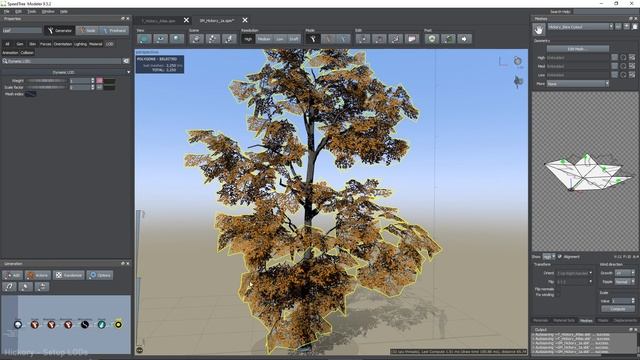Switch Properties to Generator mode
640x360 pixels.
(x=60, y=31)
